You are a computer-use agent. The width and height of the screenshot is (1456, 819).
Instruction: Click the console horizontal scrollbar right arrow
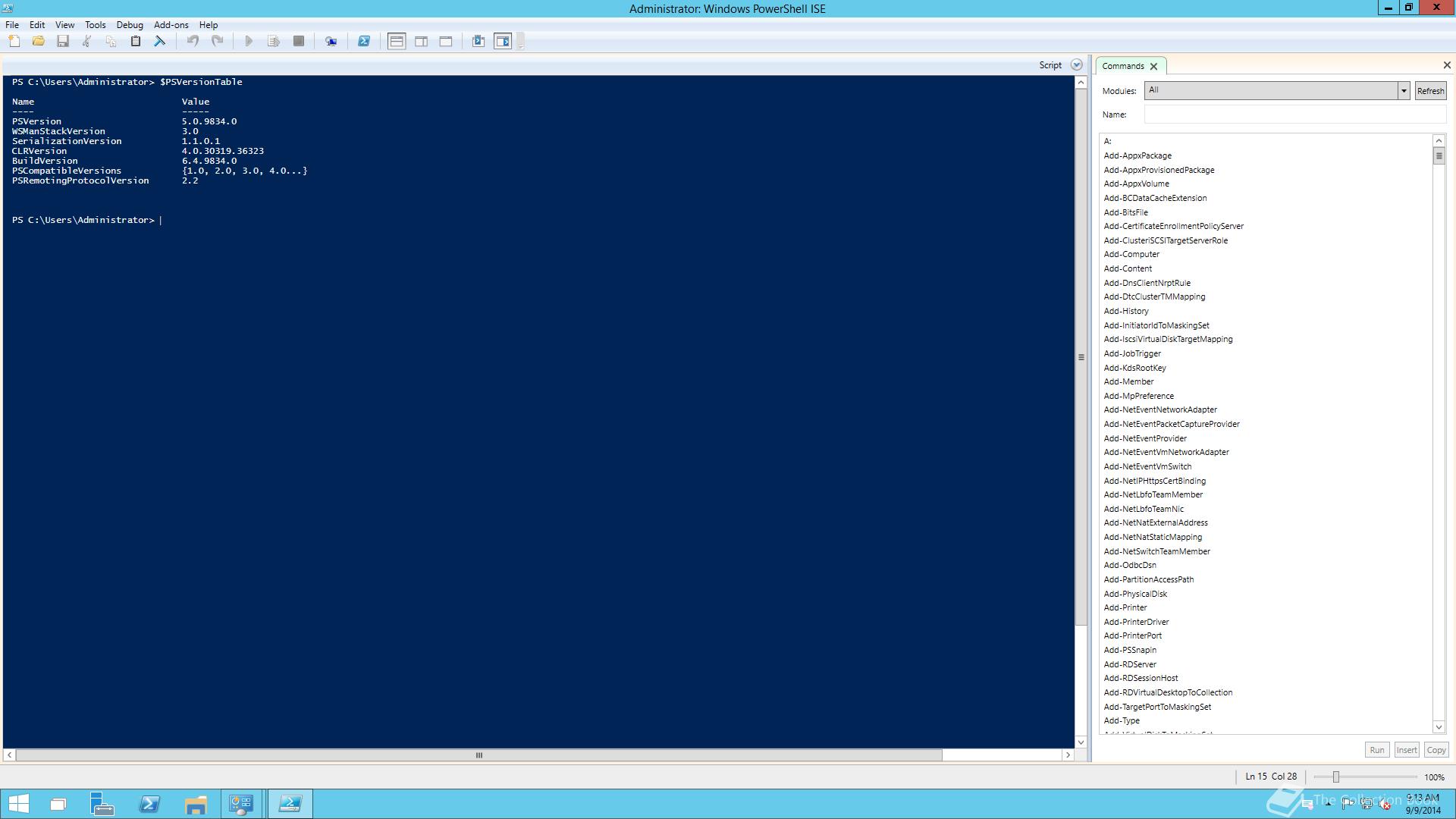[x=1068, y=755]
